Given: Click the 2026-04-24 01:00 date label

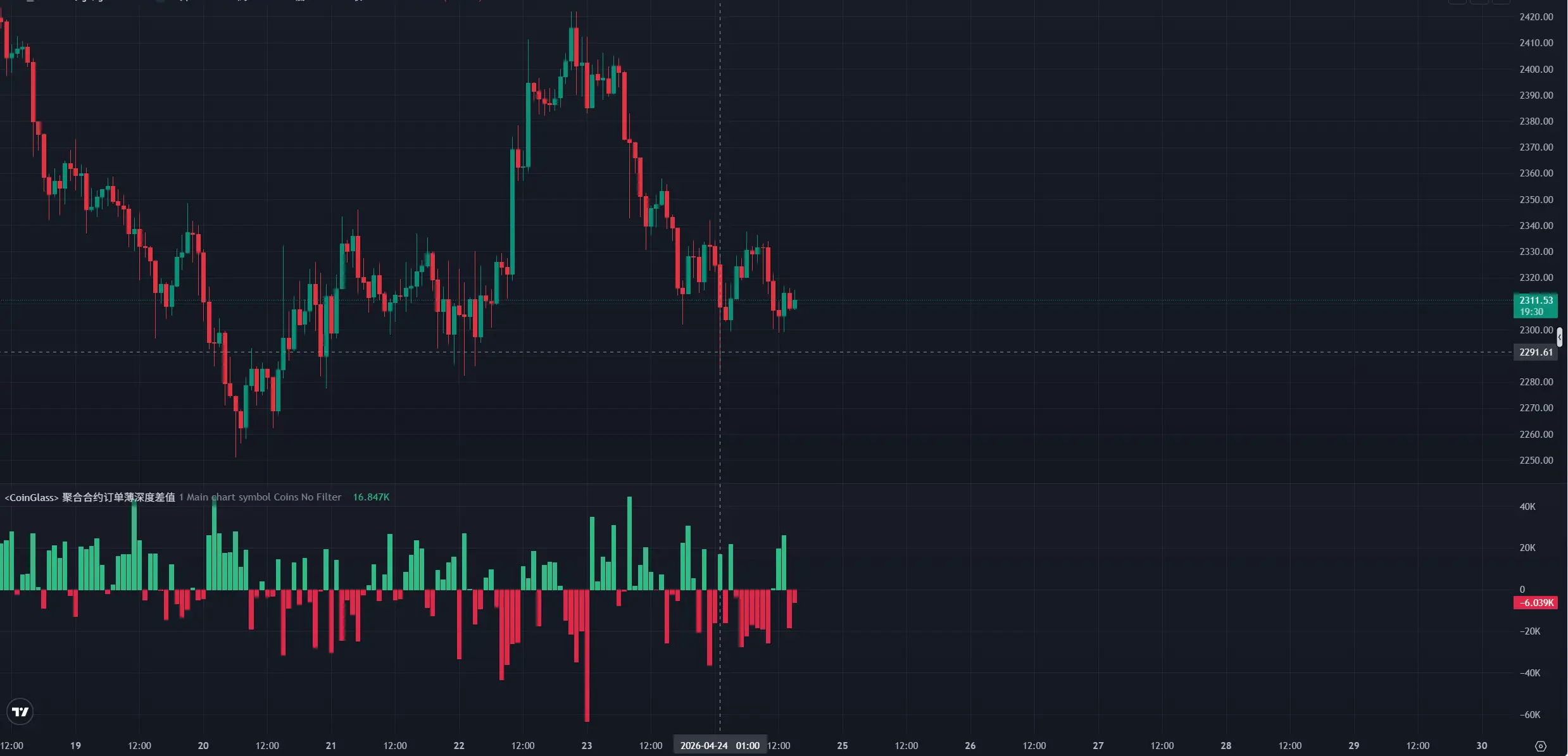Looking at the screenshot, I should [720, 746].
